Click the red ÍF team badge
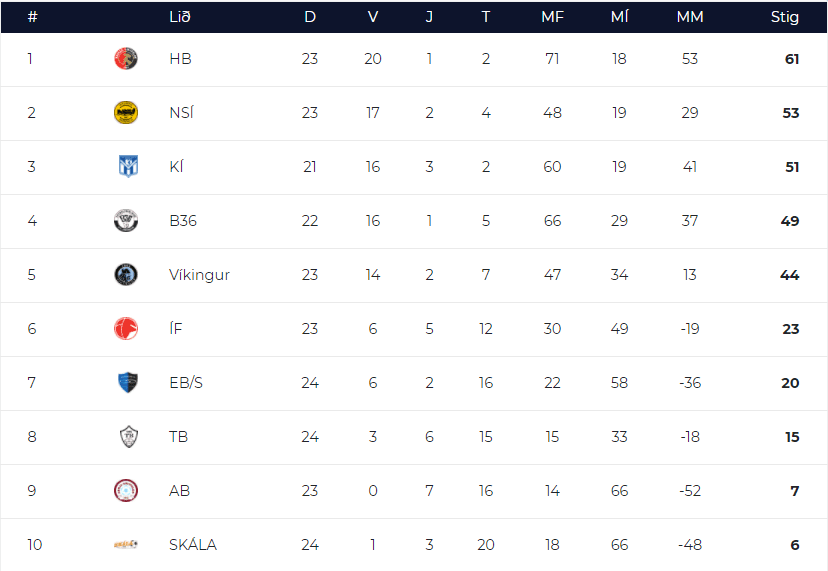Screen dimensions: 828x571 [126, 329]
